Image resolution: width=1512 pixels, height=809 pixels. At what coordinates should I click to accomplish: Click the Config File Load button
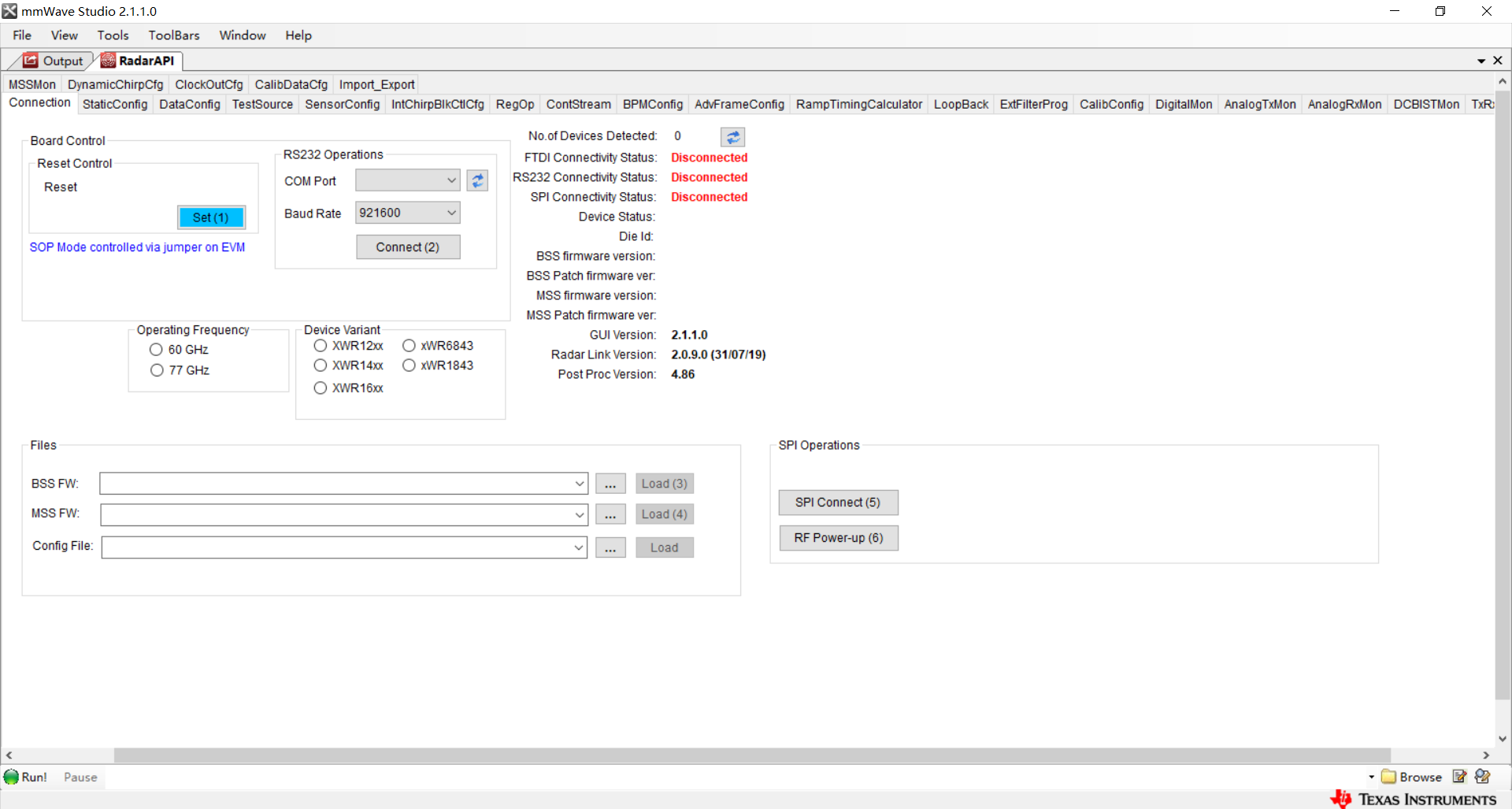point(665,547)
